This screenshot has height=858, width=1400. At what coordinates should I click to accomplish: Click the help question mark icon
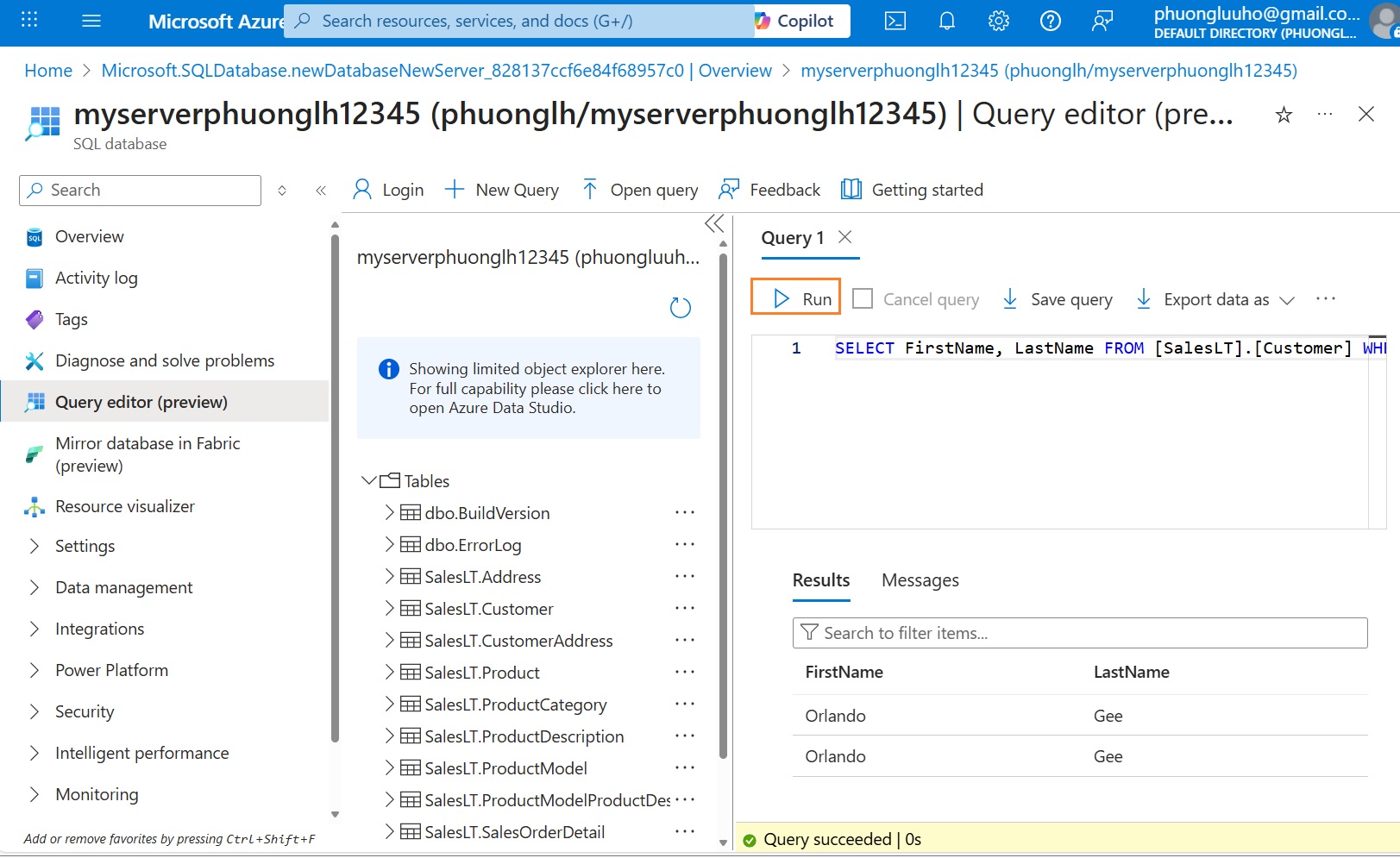[x=1051, y=21]
